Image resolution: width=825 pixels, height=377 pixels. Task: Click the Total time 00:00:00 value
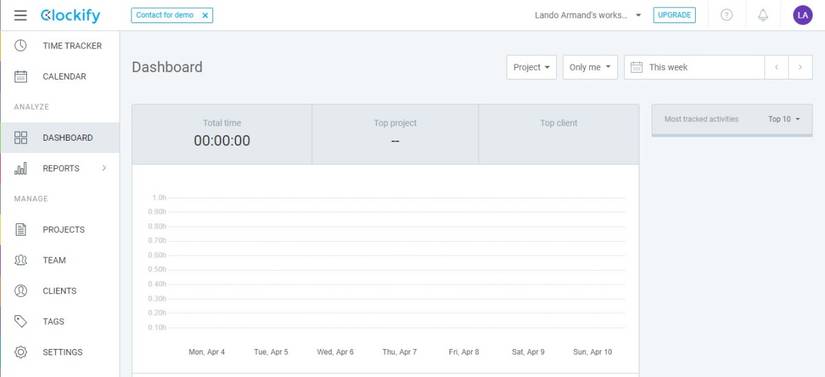click(x=222, y=140)
